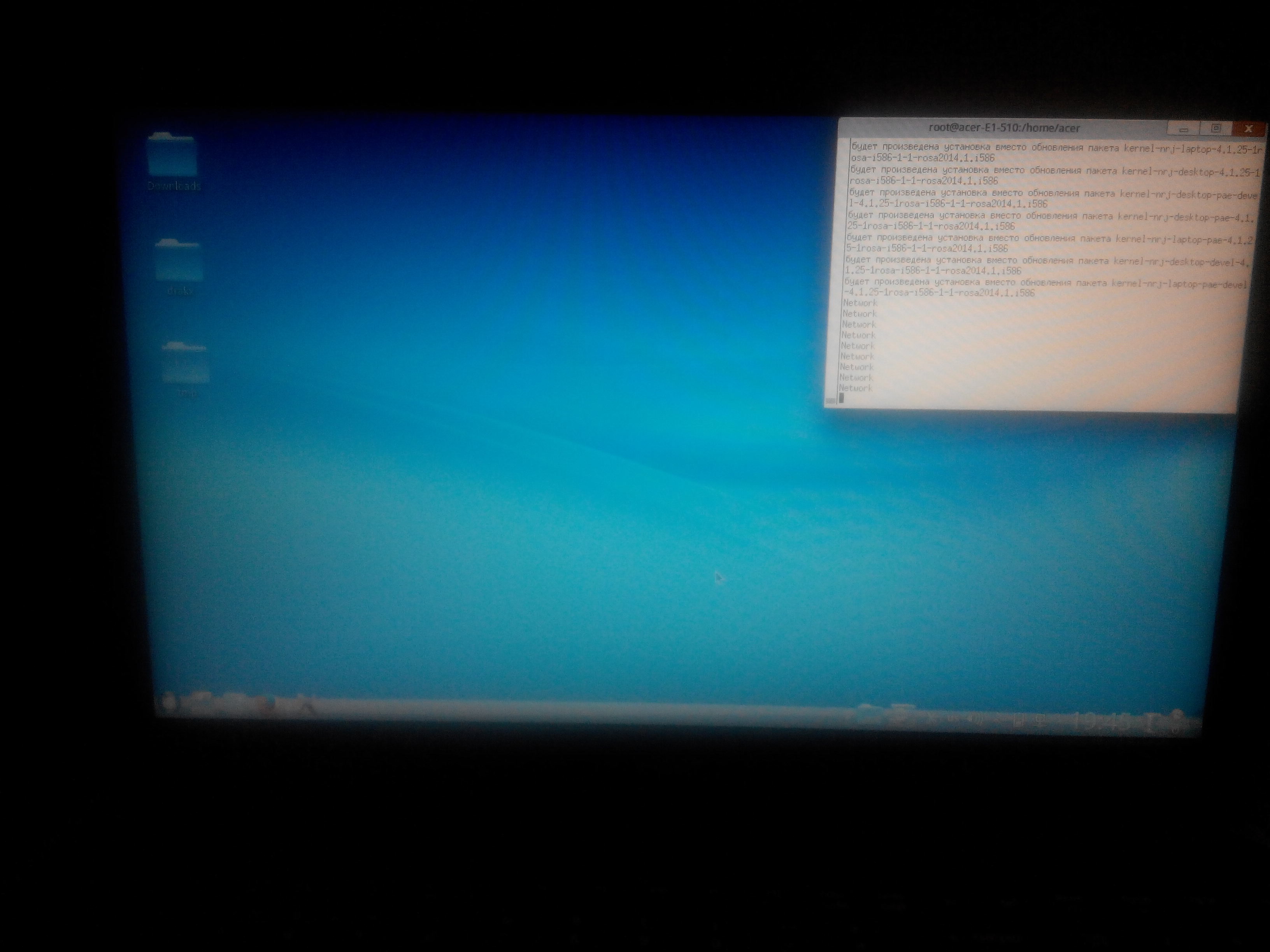Click the terminal title bar root@acer-E1-510:/home/acer
Viewport: 1270px width, 952px height.
1003,128
